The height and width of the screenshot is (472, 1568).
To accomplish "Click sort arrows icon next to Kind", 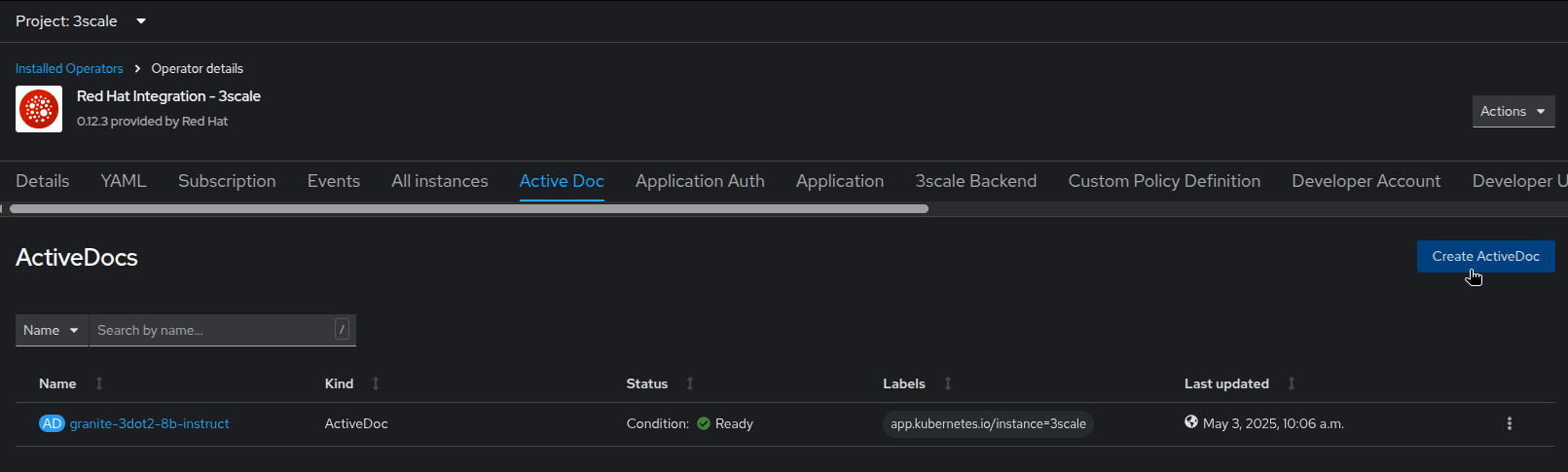I will point(376,384).
